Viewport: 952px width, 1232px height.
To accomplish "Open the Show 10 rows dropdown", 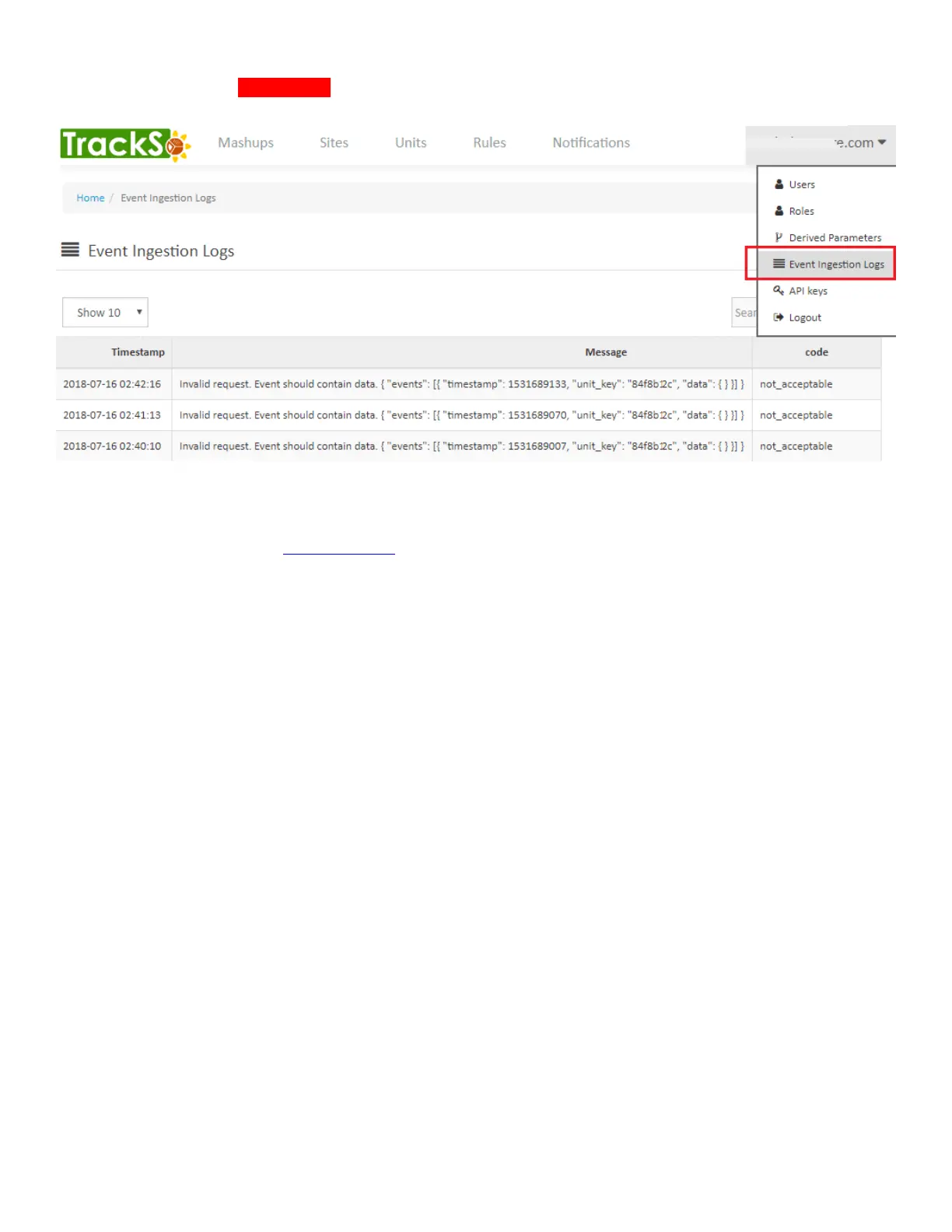I will pos(105,313).
